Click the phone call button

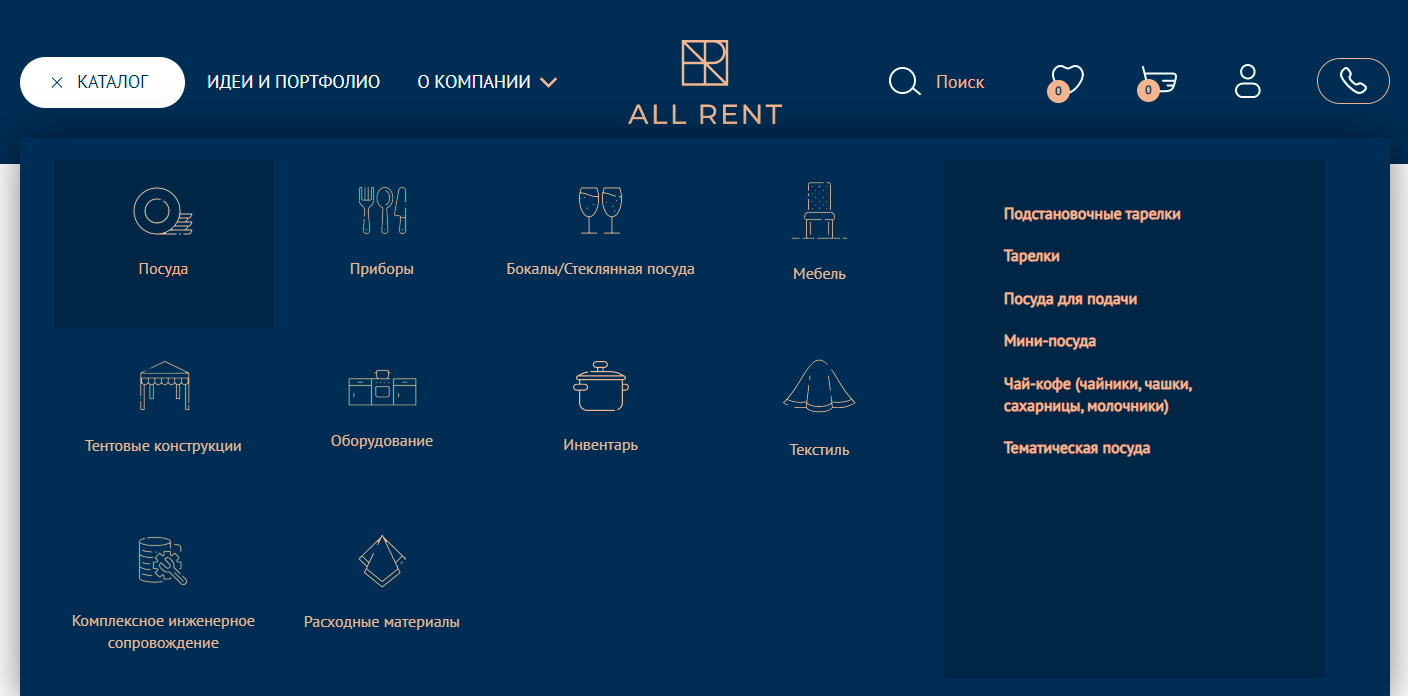click(x=1353, y=81)
